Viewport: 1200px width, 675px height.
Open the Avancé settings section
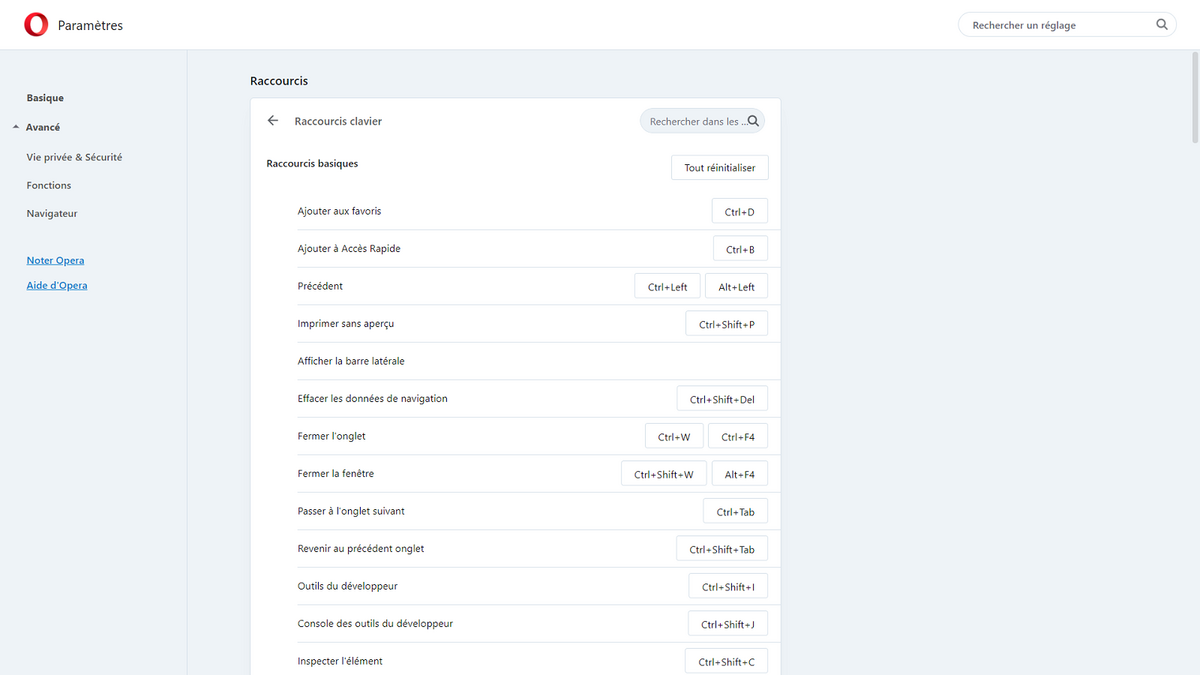tap(43, 127)
